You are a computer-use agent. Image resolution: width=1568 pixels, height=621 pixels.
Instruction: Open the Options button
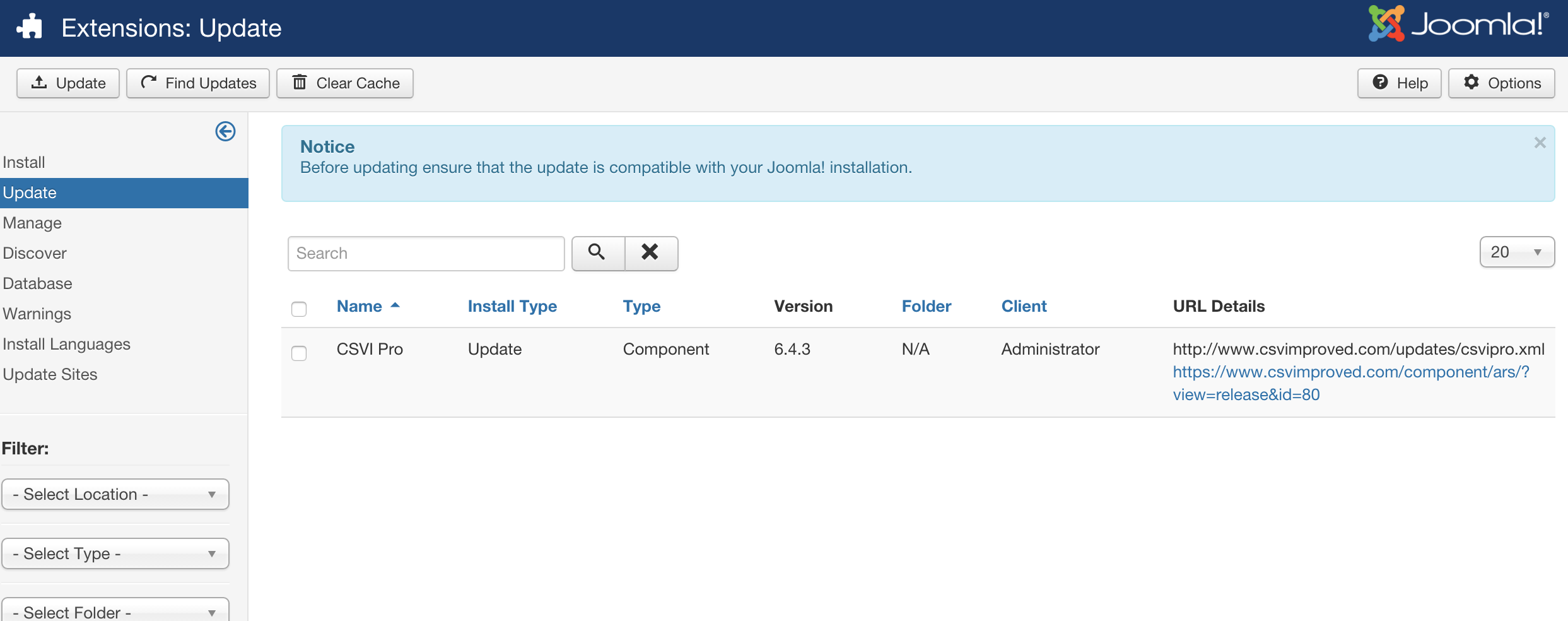pyautogui.click(x=1501, y=83)
